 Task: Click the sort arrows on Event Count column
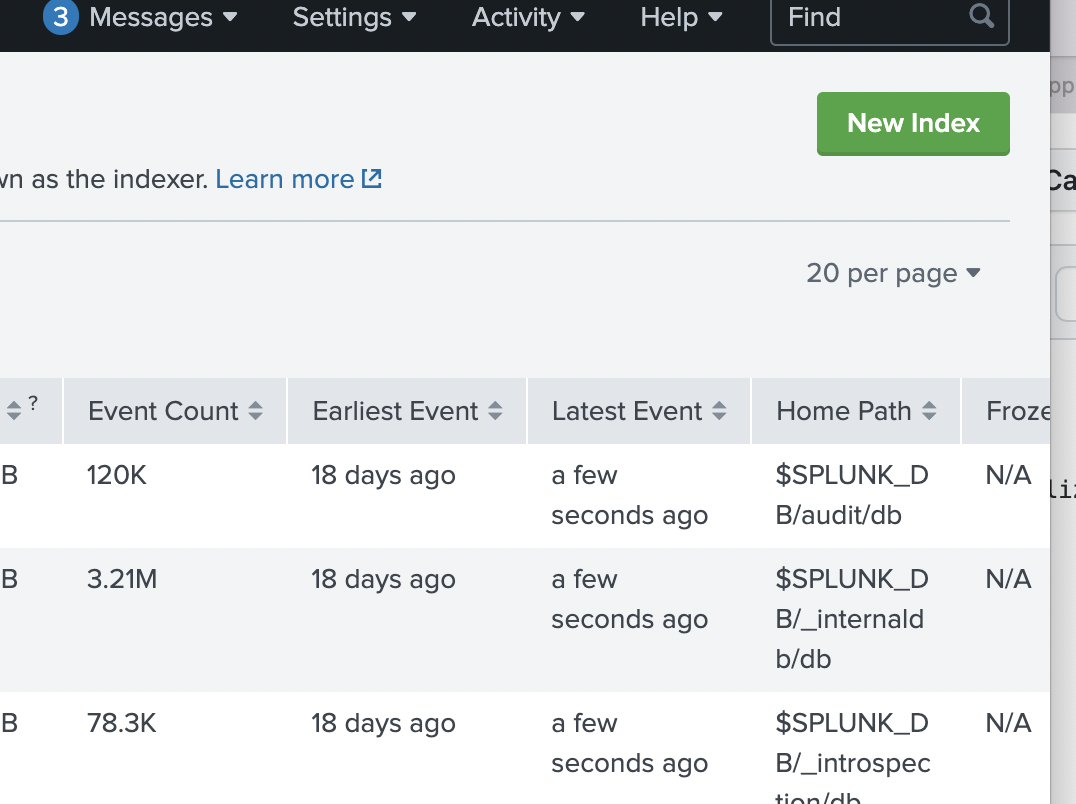(255, 410)
